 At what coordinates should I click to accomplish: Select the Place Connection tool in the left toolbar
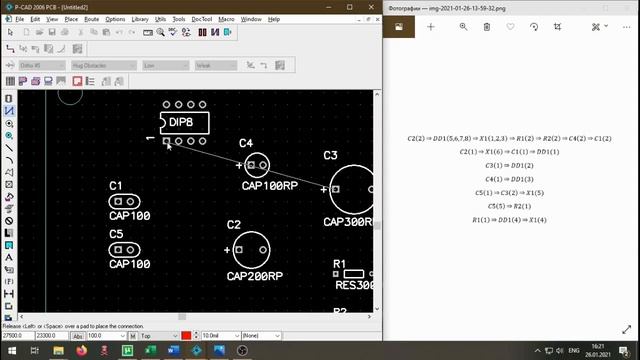coord(9,111)
